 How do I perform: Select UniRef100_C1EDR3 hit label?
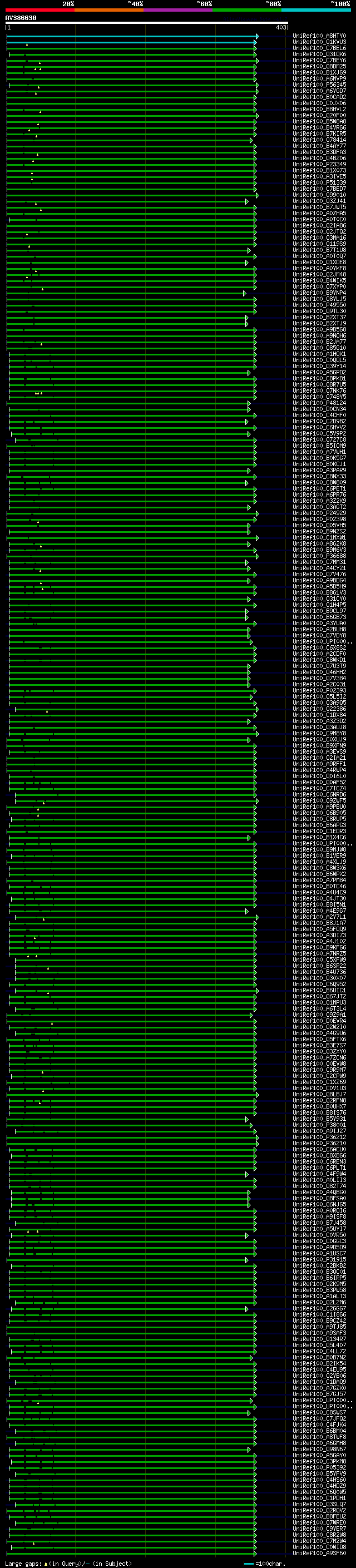[319, 832]
